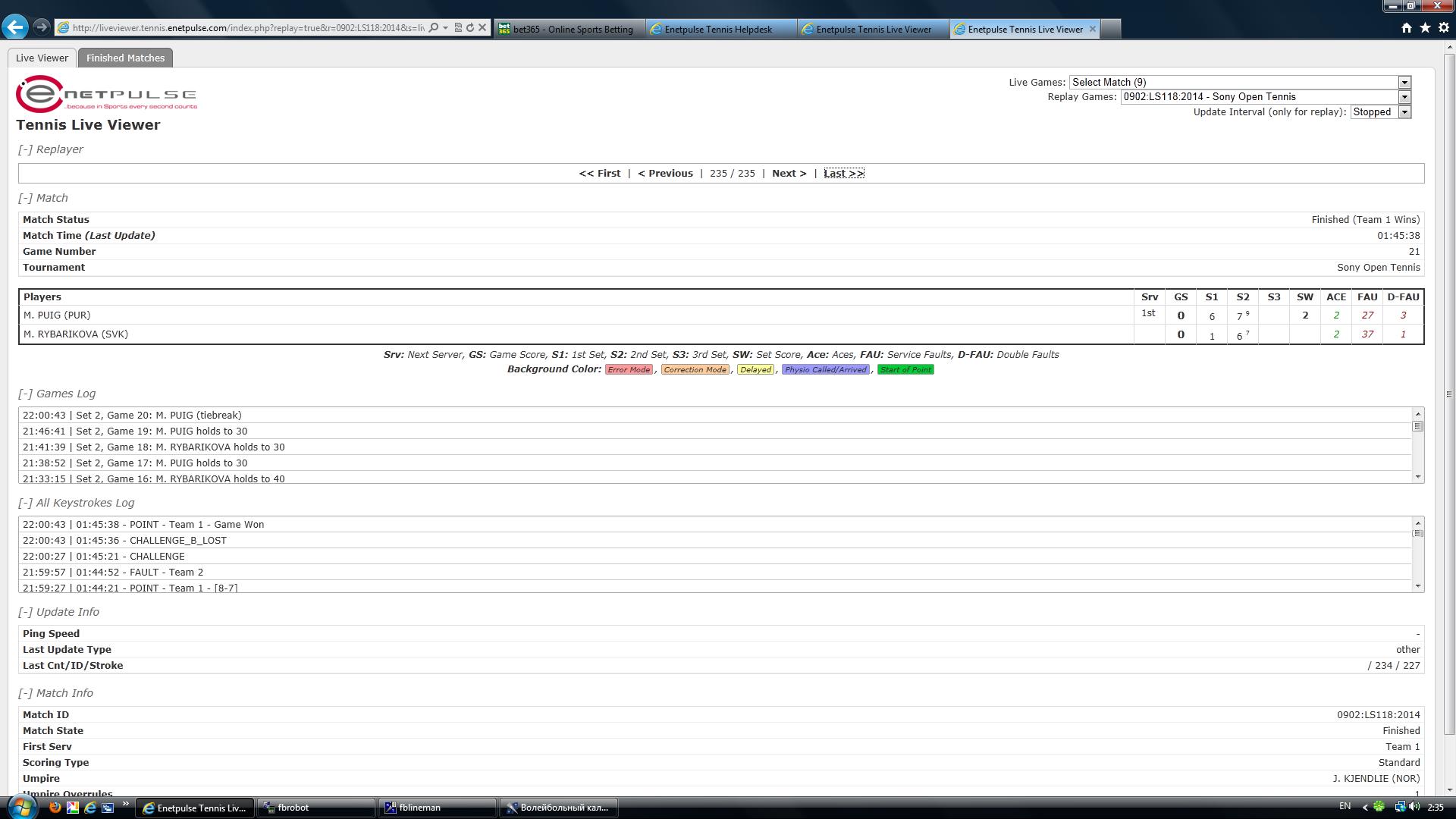Click the Show Desktop quick launch icon
The height and width of the screenshot is (819, 1456).
[x=108, y=808]
